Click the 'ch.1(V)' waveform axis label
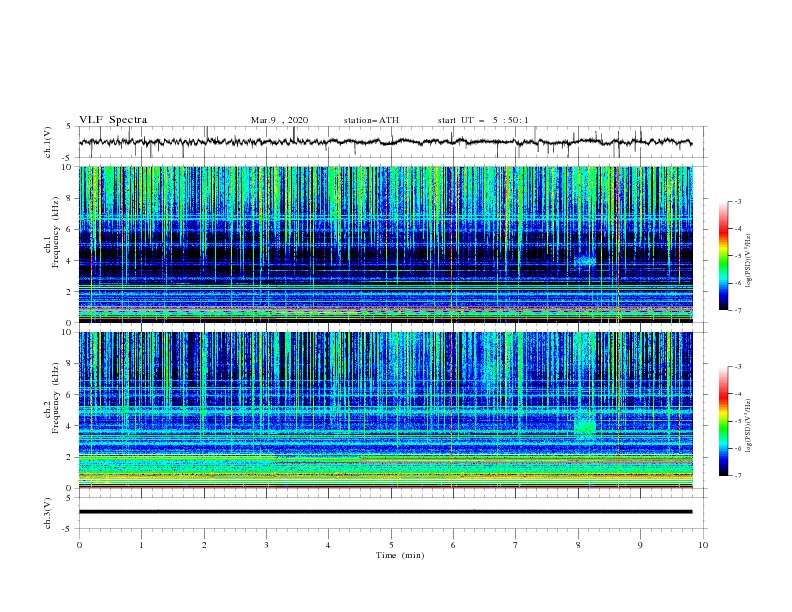This screenshot has height=612, width=792. (48, 142)
